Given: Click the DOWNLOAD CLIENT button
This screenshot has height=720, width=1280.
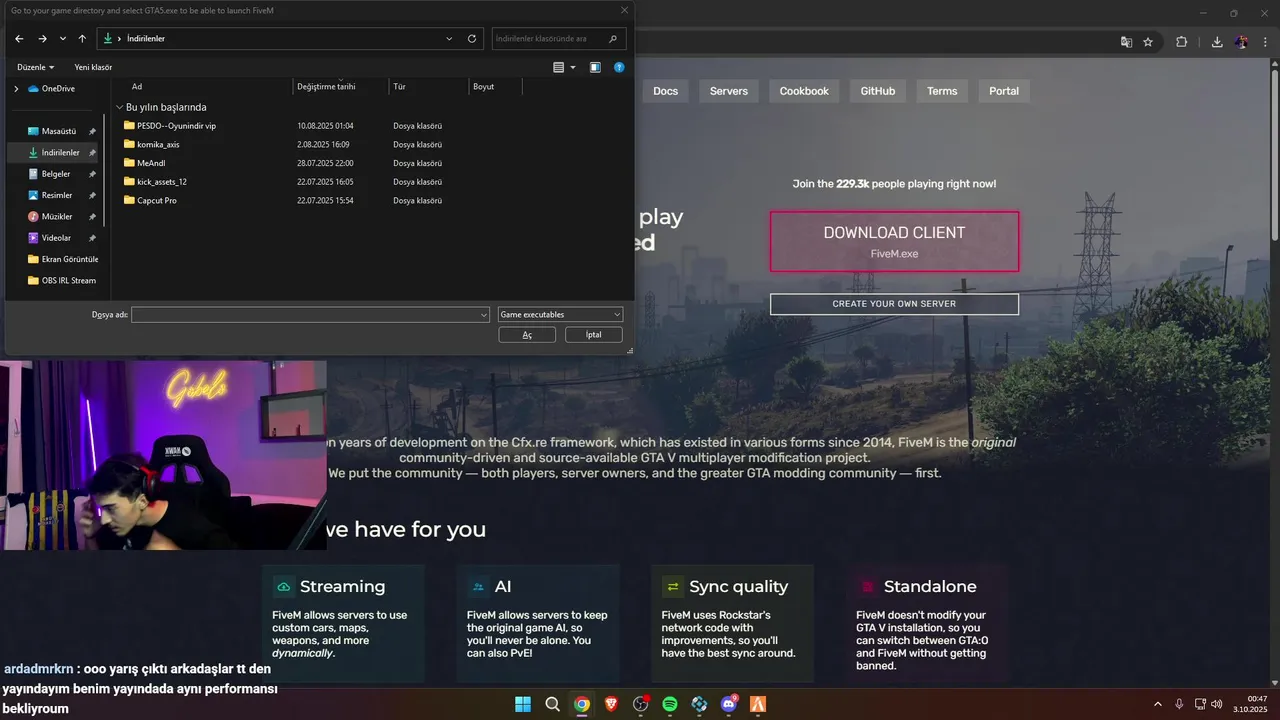Looking at the screenshot, I should pos(894,241).
